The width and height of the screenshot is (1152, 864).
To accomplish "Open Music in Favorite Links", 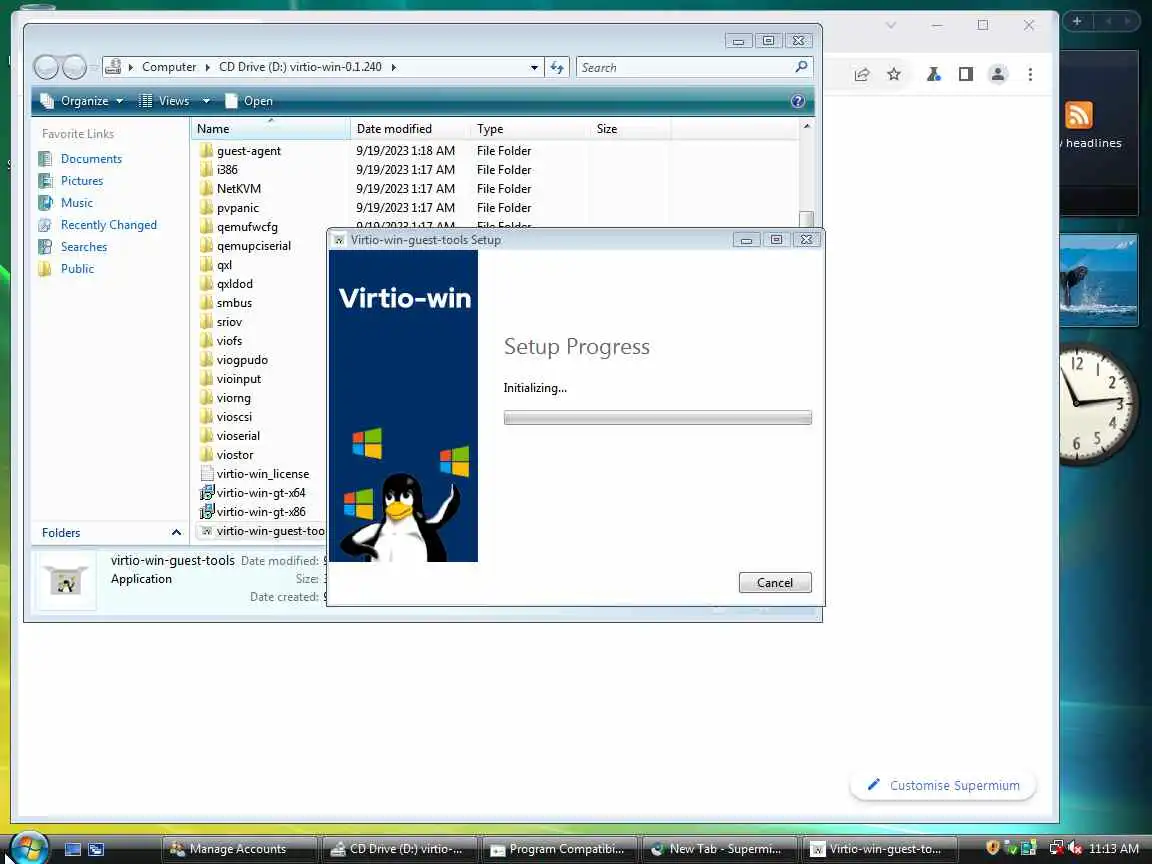I will coord(76,203).
